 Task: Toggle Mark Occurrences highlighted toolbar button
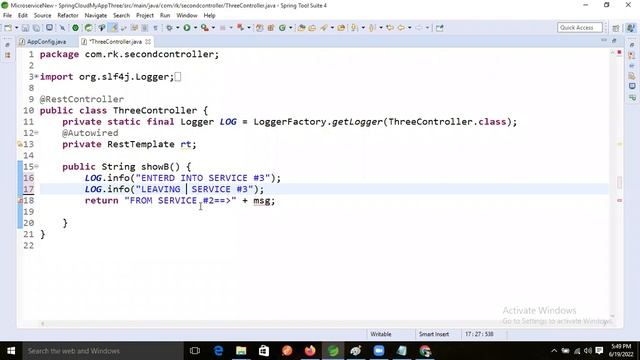click(114, 28)
